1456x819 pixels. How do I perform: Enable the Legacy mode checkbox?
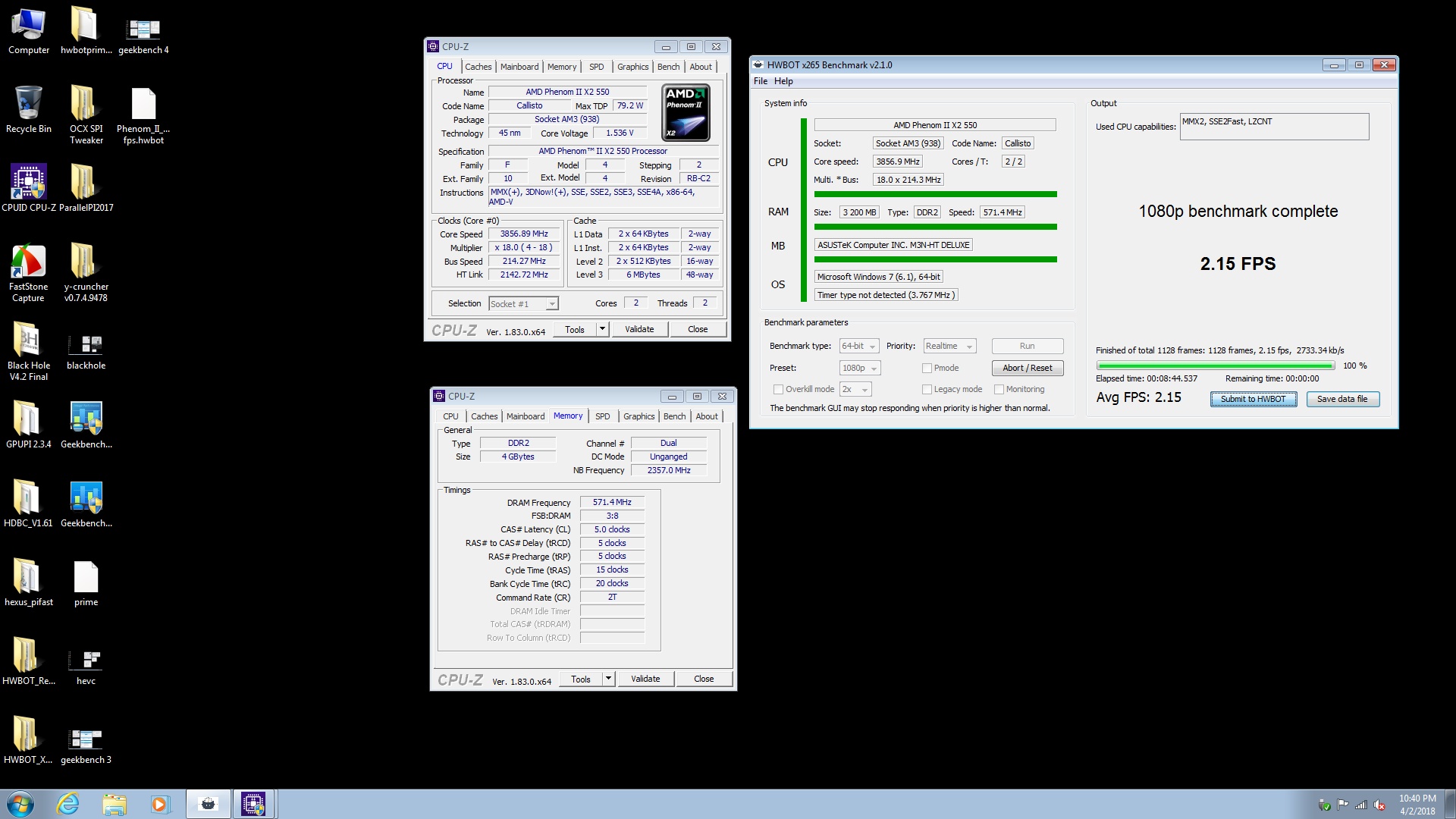(x=927, y=390)
